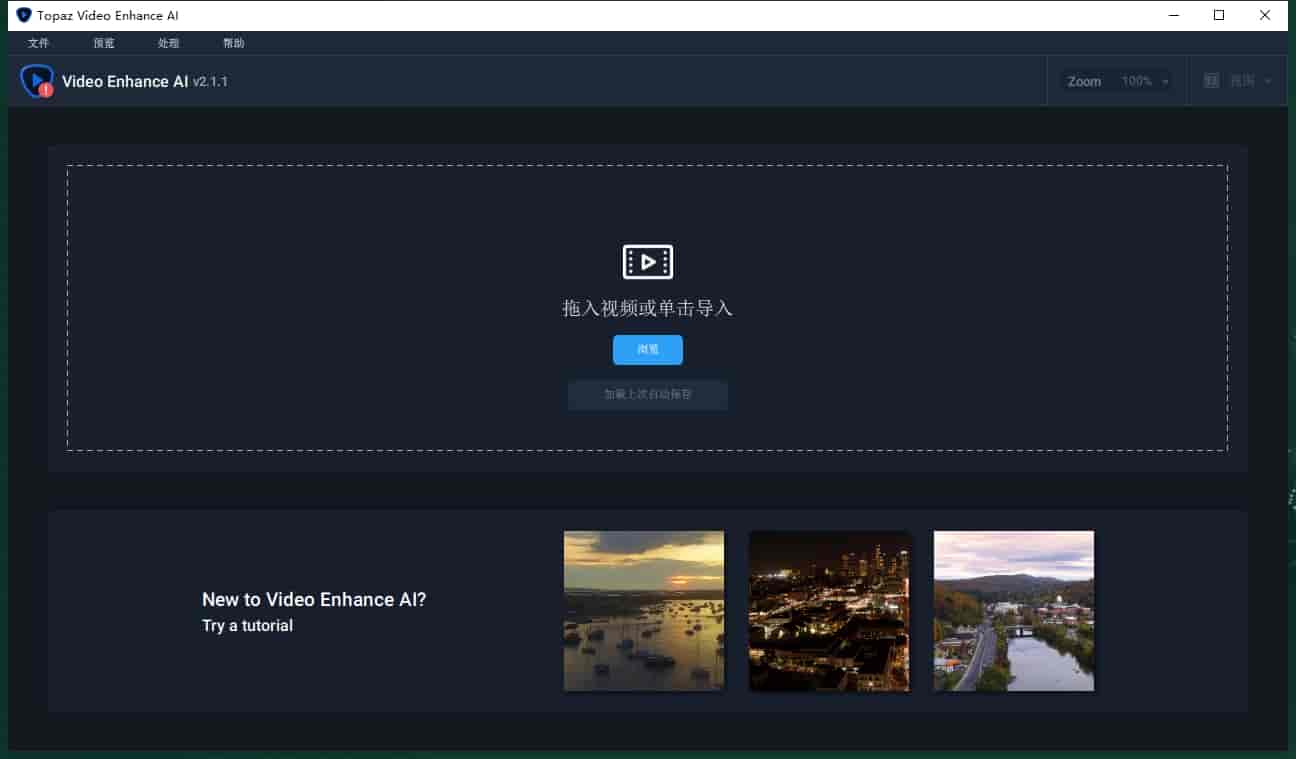Open the 文件 menu
Viewport: 1296px width, 759px height.
[39, 43]
